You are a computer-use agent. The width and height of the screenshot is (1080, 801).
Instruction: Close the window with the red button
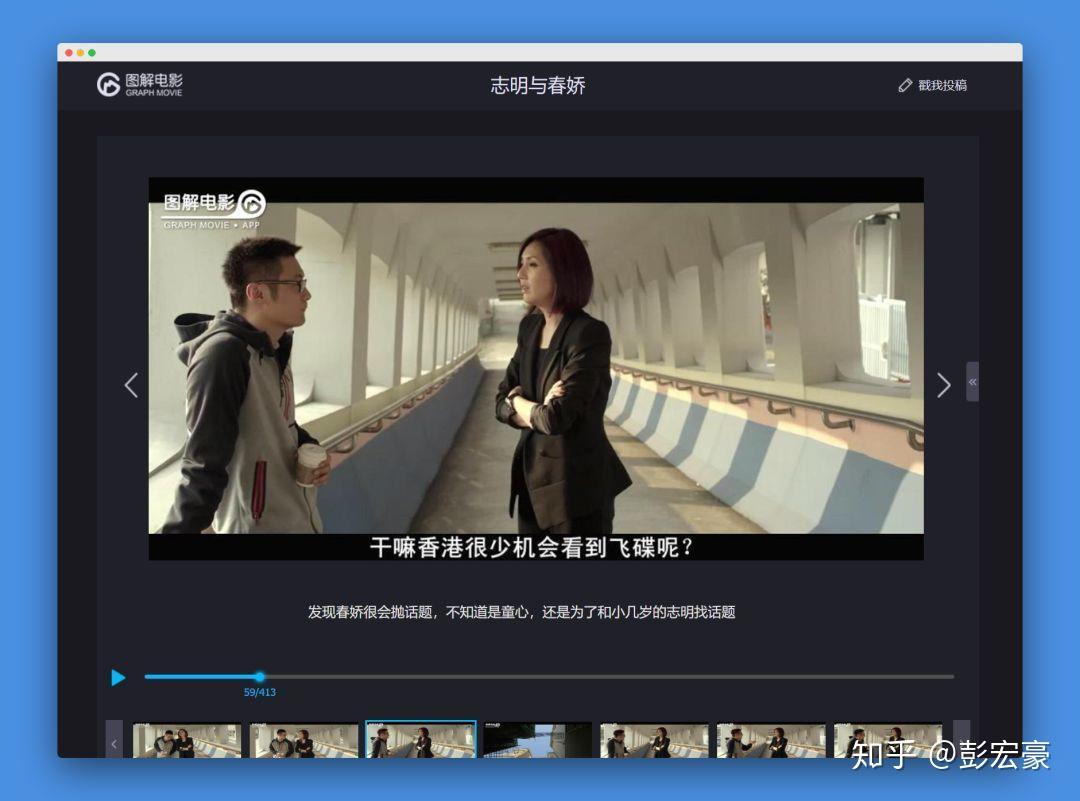(x=69, y=53)
